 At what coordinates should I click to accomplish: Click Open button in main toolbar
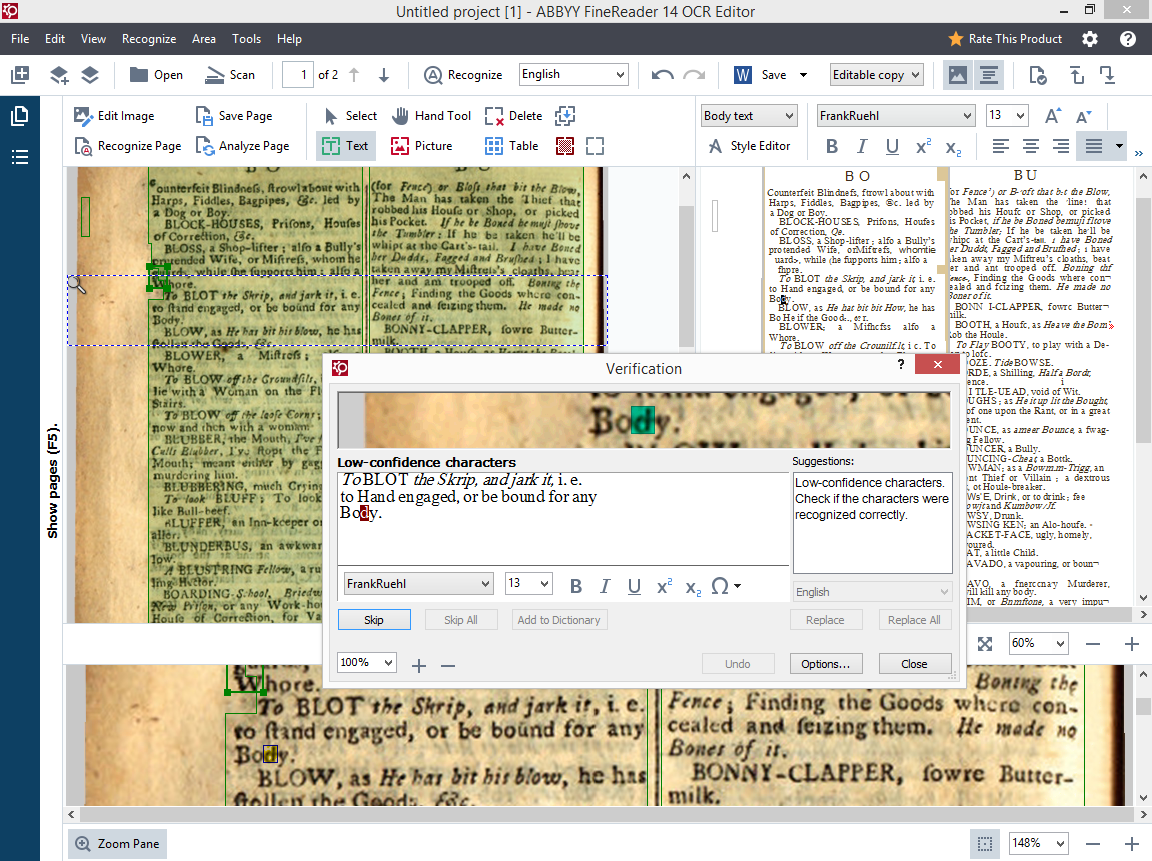156,74
